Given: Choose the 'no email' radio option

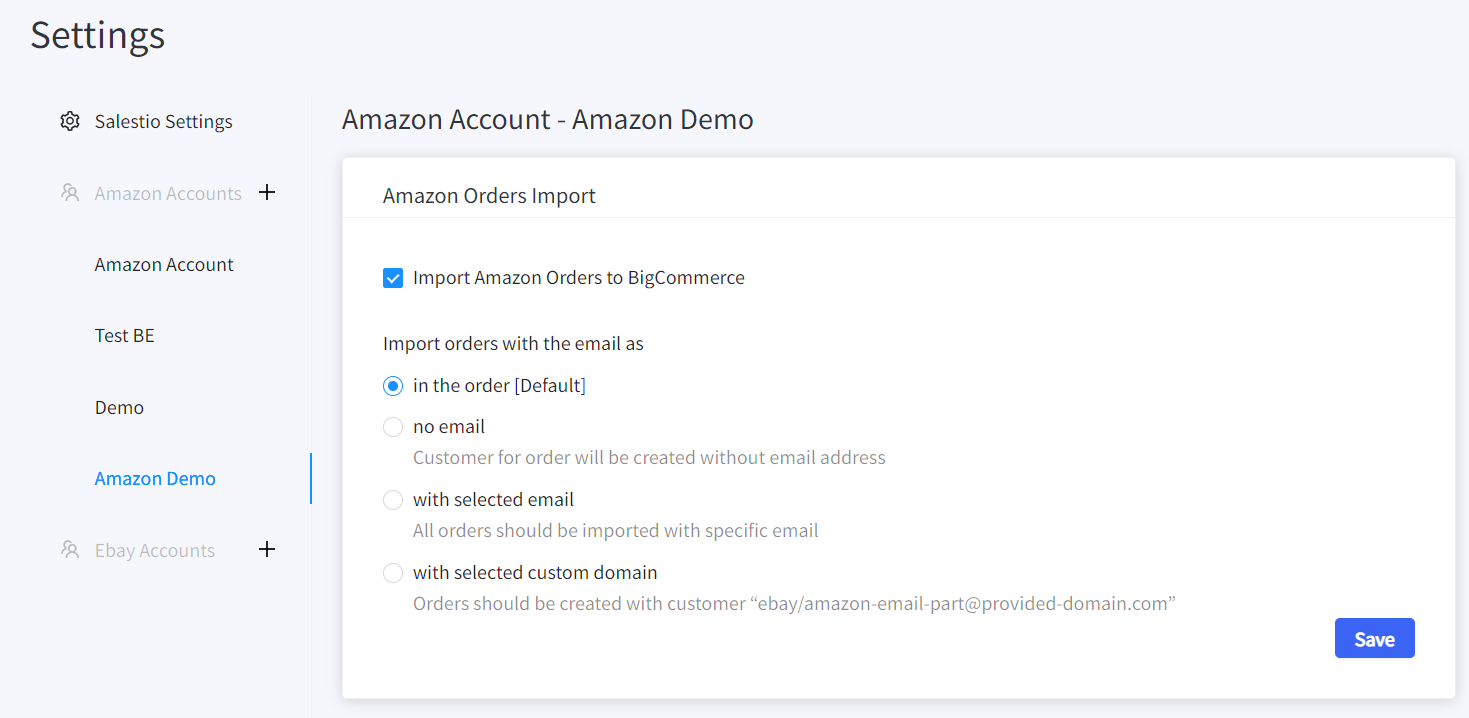Looking at the screenshot, I should pyautogui.click(x=393, y=427).
